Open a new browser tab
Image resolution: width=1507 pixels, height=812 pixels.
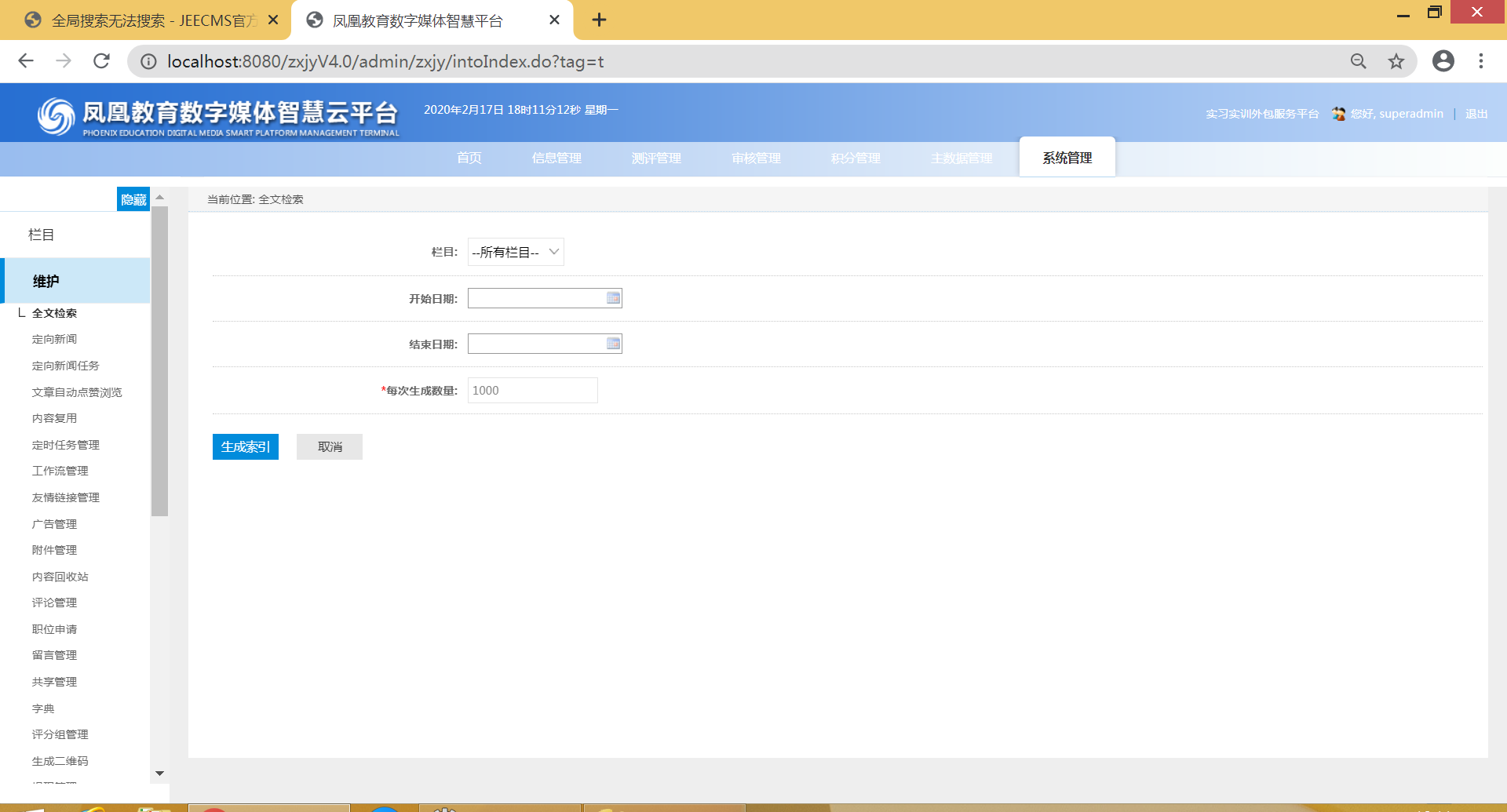599,20
